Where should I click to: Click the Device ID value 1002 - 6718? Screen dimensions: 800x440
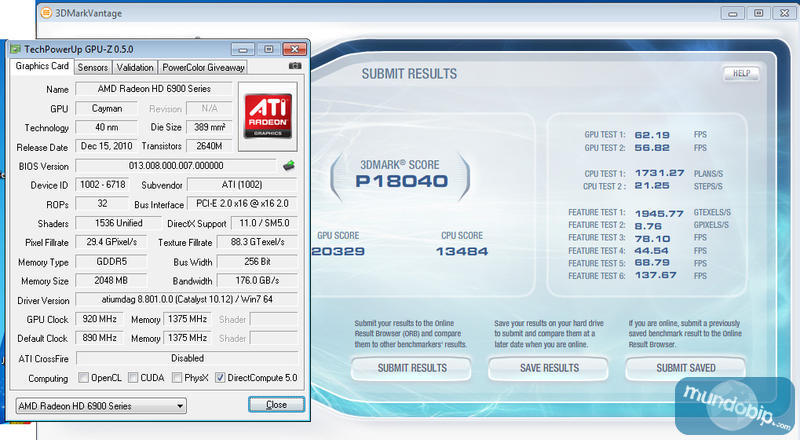coord(102,184)
